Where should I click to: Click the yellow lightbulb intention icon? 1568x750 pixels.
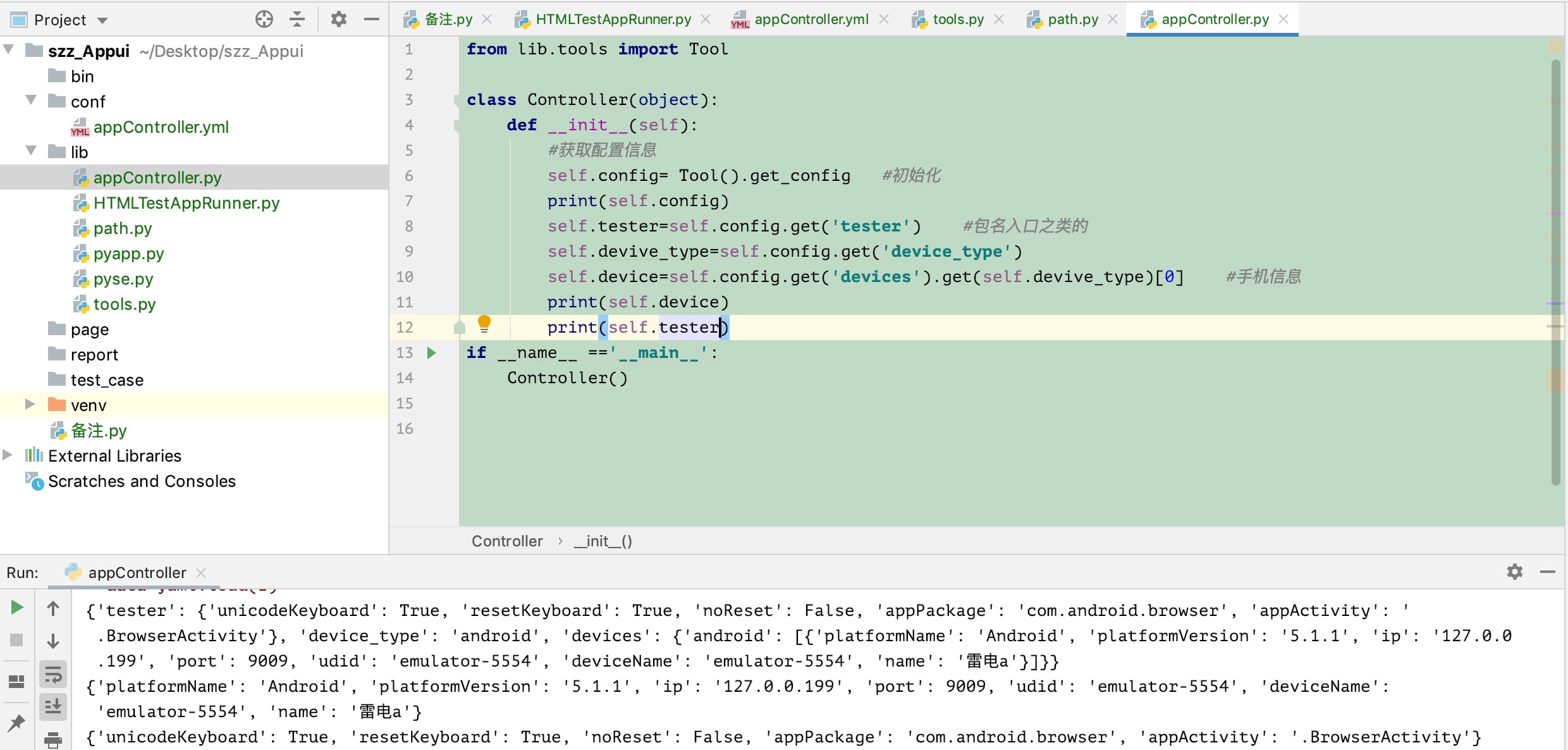484,324
